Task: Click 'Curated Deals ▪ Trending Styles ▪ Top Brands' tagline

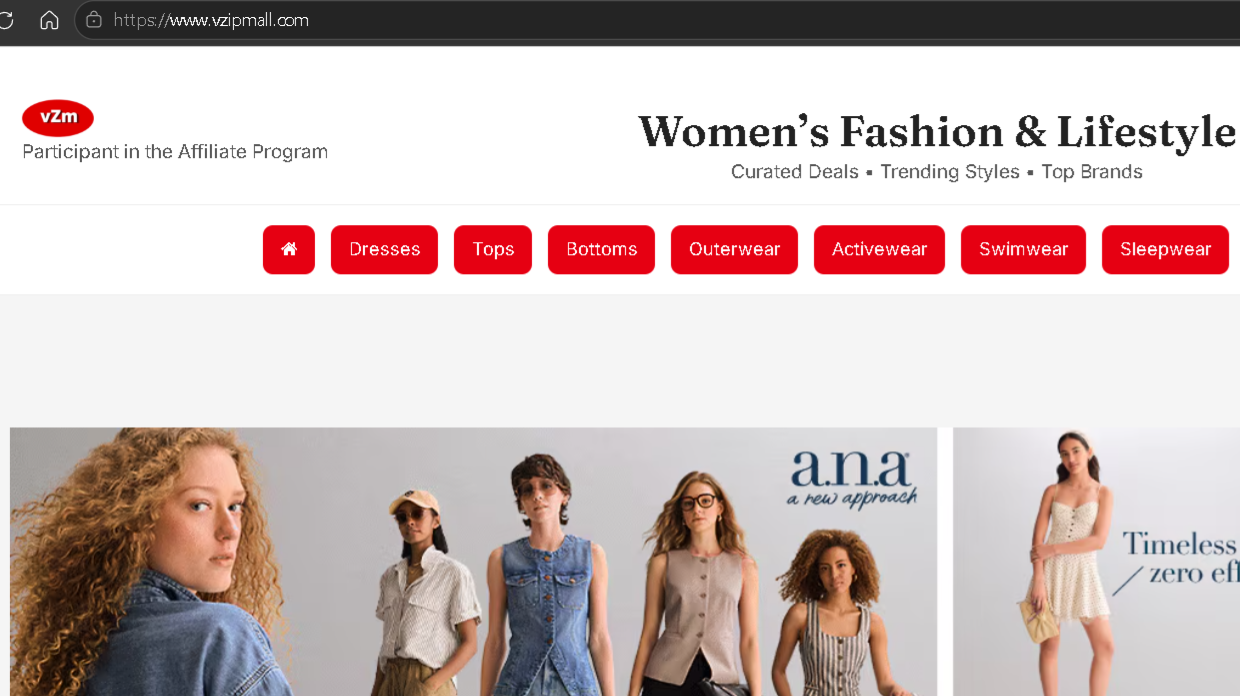Action: click(936, 172)
